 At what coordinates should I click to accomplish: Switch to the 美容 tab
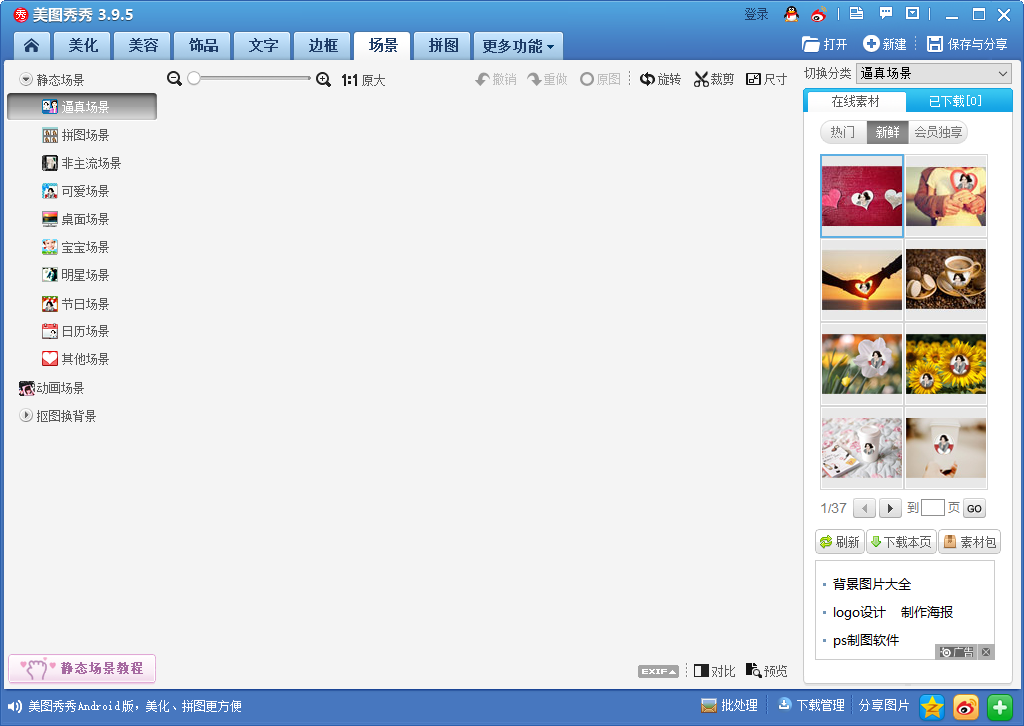(143, 46)
